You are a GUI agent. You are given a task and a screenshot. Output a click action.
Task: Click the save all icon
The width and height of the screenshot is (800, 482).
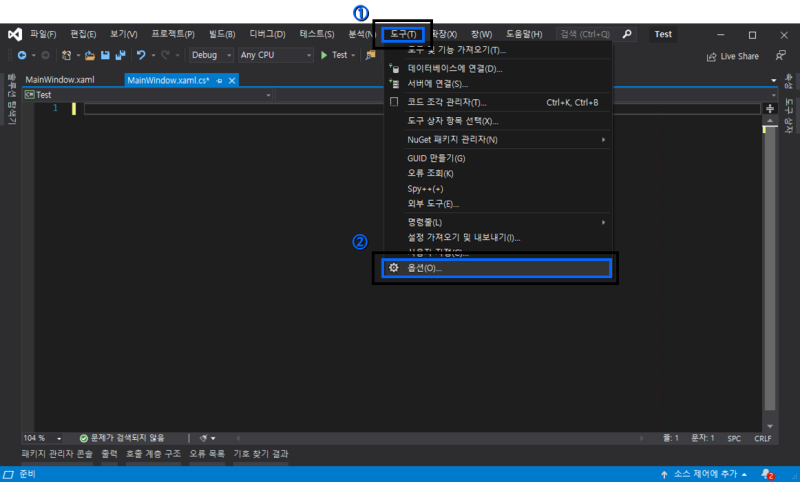(x=120, y=55)
